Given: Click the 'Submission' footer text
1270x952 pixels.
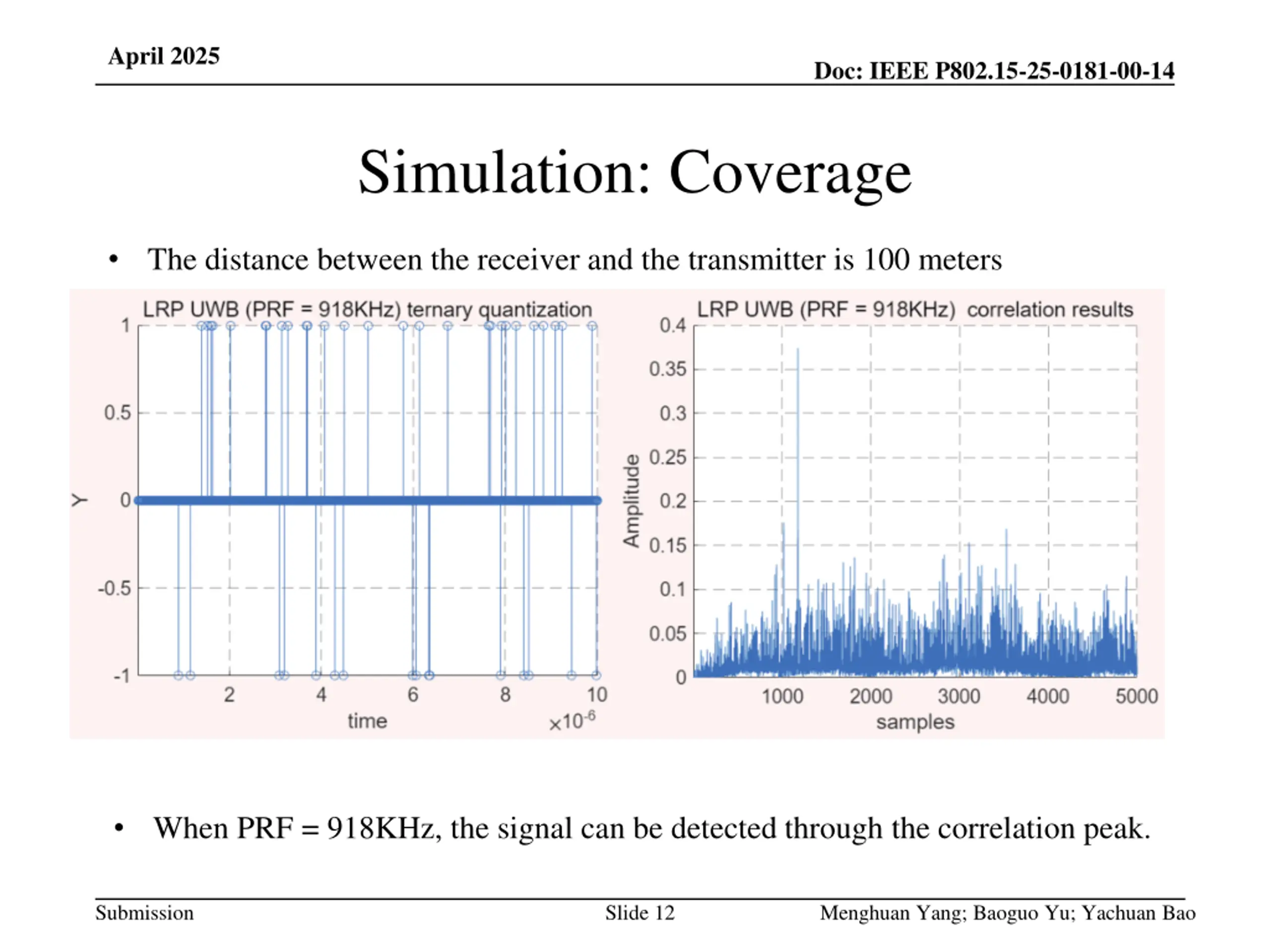Looking at the screenshot, I should [145, 913].
